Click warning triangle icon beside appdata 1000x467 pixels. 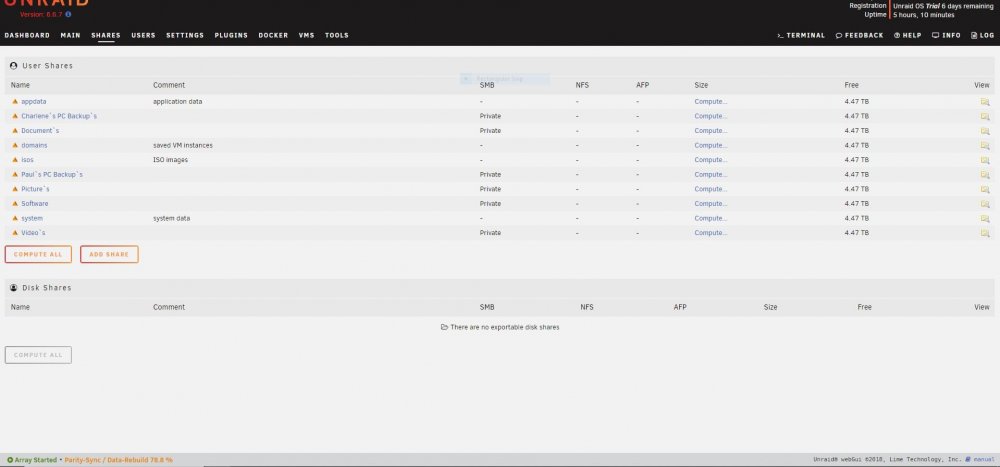(15, 101)
